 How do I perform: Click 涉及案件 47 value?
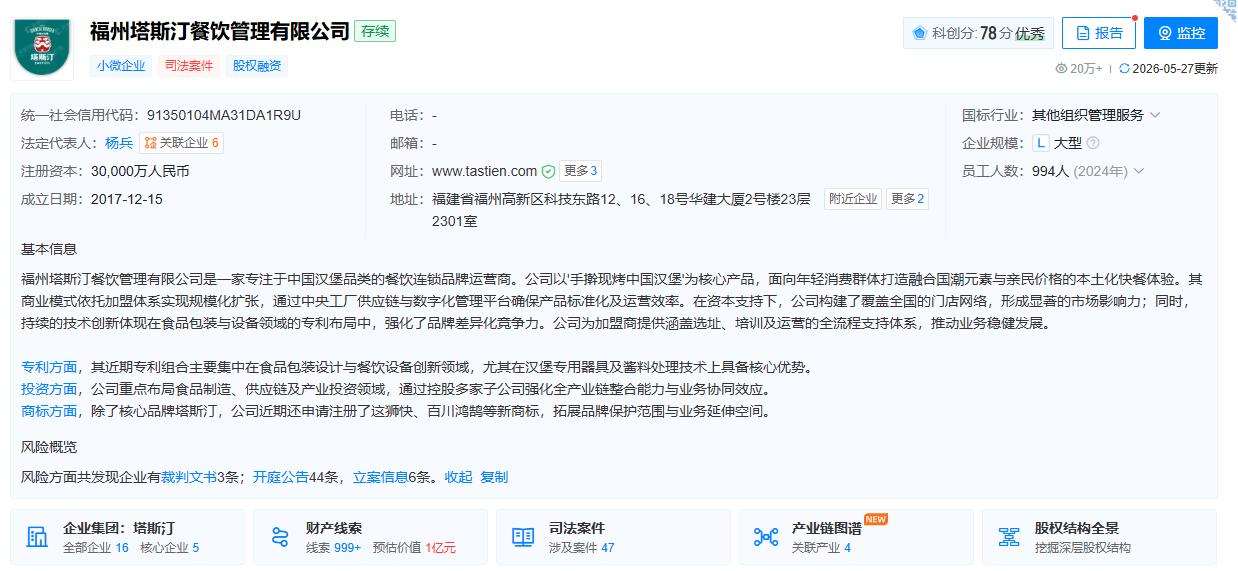click(x=582, y=548)
